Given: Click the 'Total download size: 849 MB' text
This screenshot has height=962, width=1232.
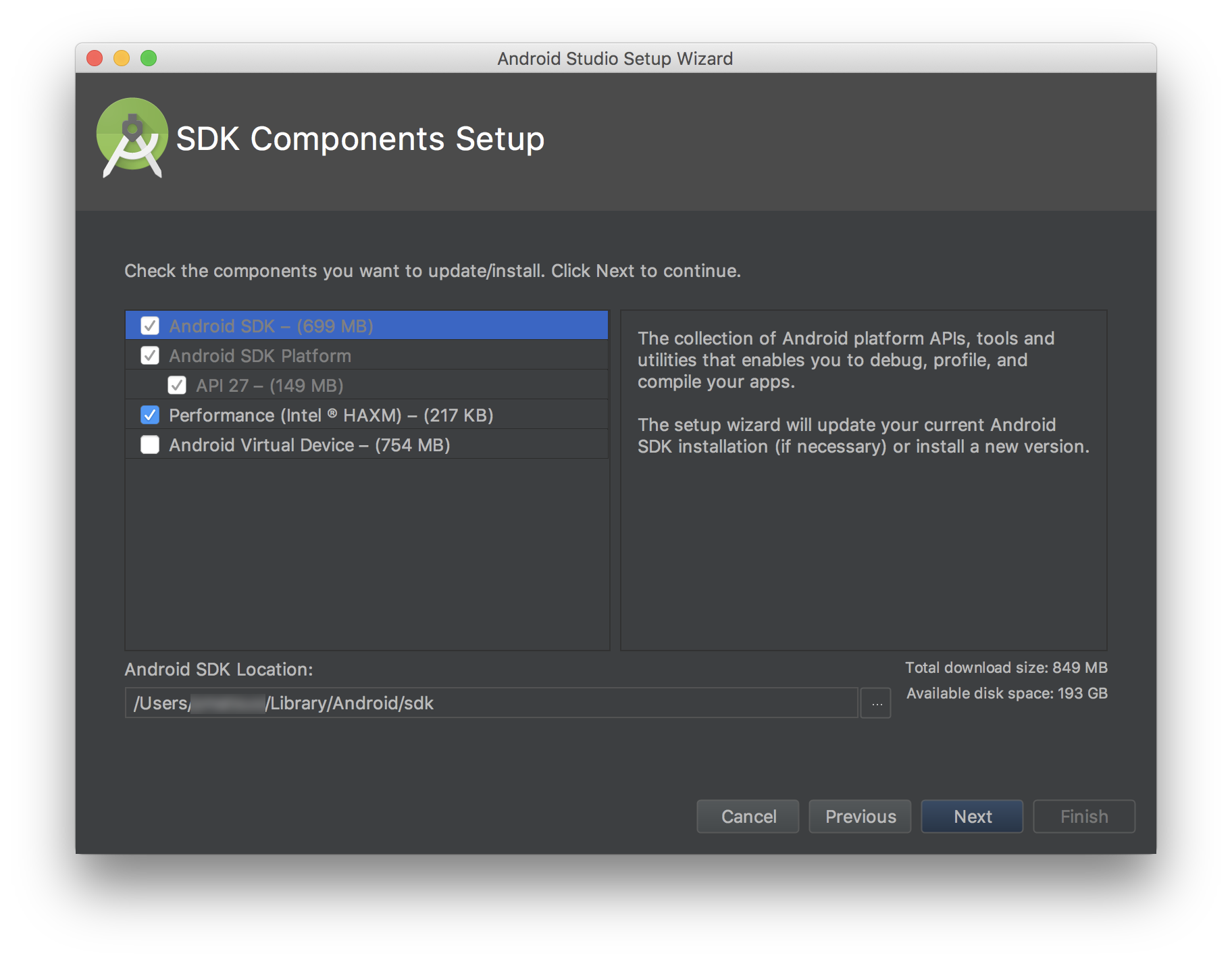Looking at the screenshot, I should coord(1006,667).
